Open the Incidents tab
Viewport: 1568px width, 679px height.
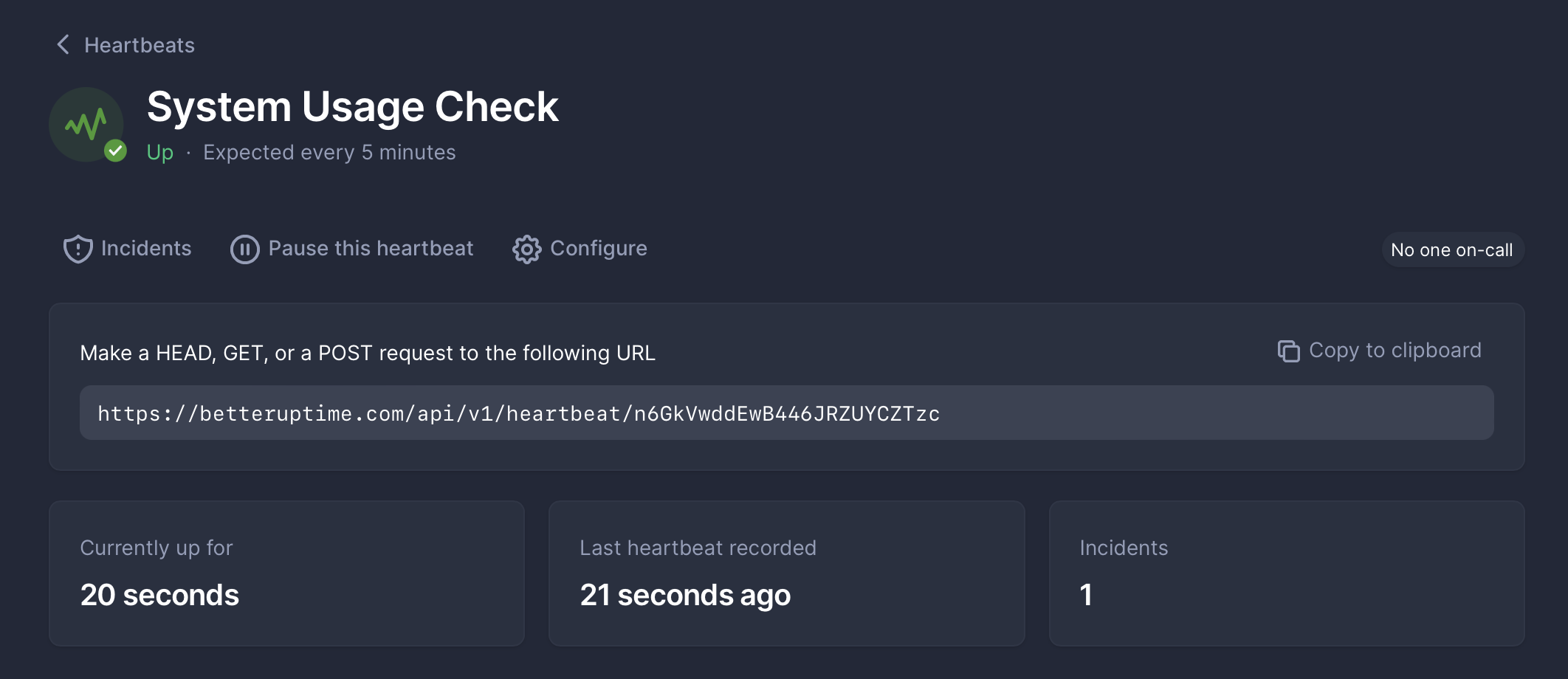click(x=128, y=249)
